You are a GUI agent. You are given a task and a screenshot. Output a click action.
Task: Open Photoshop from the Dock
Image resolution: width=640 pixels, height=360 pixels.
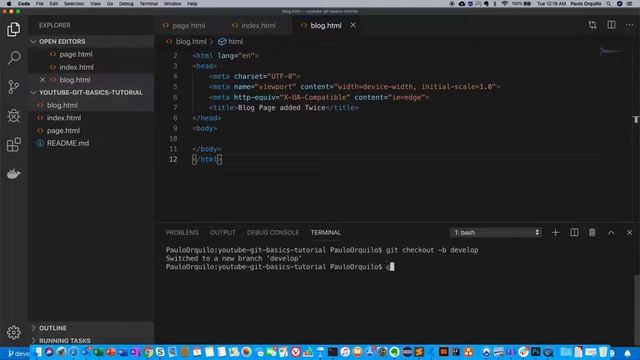[x=536, y=352]
